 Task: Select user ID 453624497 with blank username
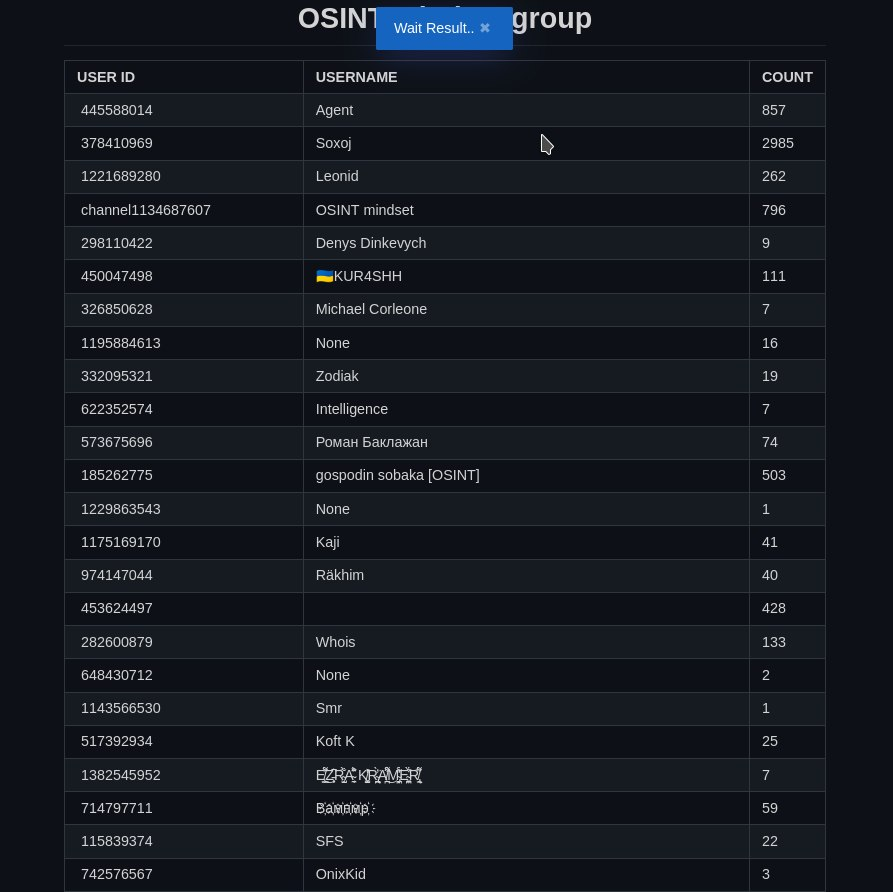pyautogui.click(x=117, y=608)
